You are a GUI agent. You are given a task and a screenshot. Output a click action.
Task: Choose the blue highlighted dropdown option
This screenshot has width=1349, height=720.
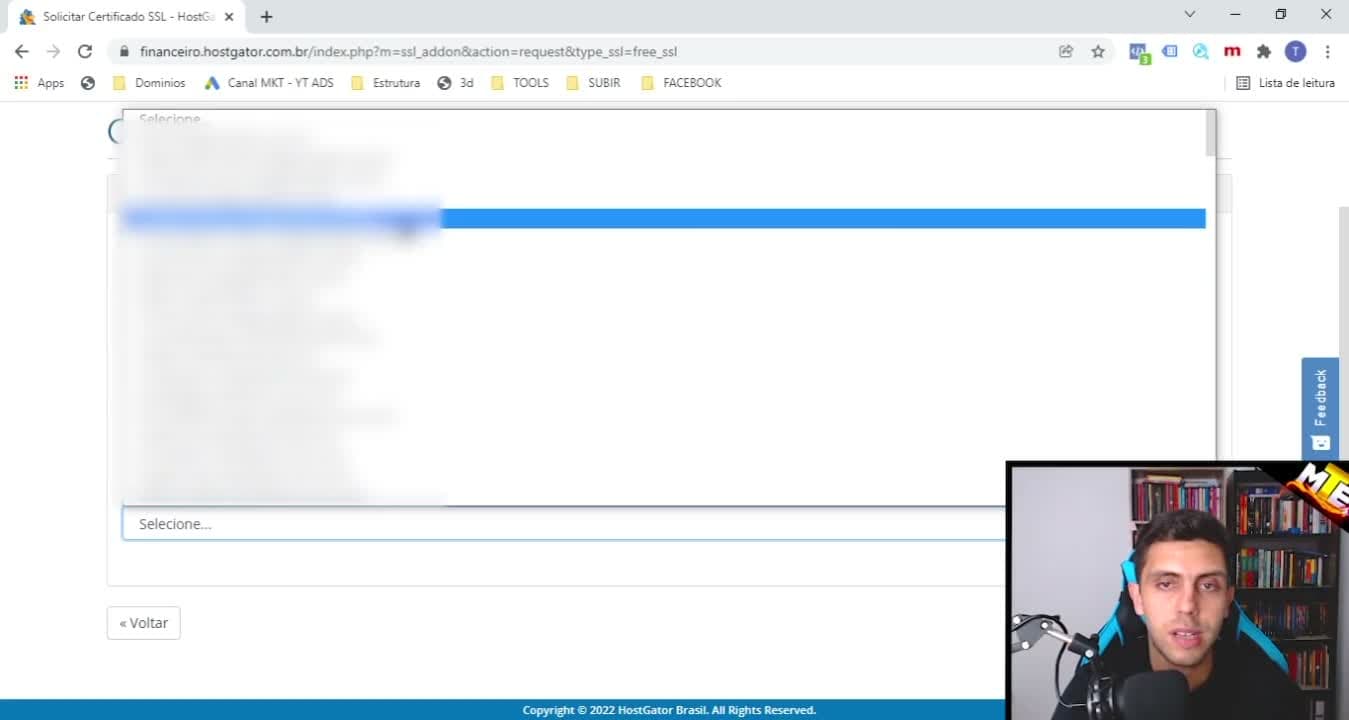[664, 218]
